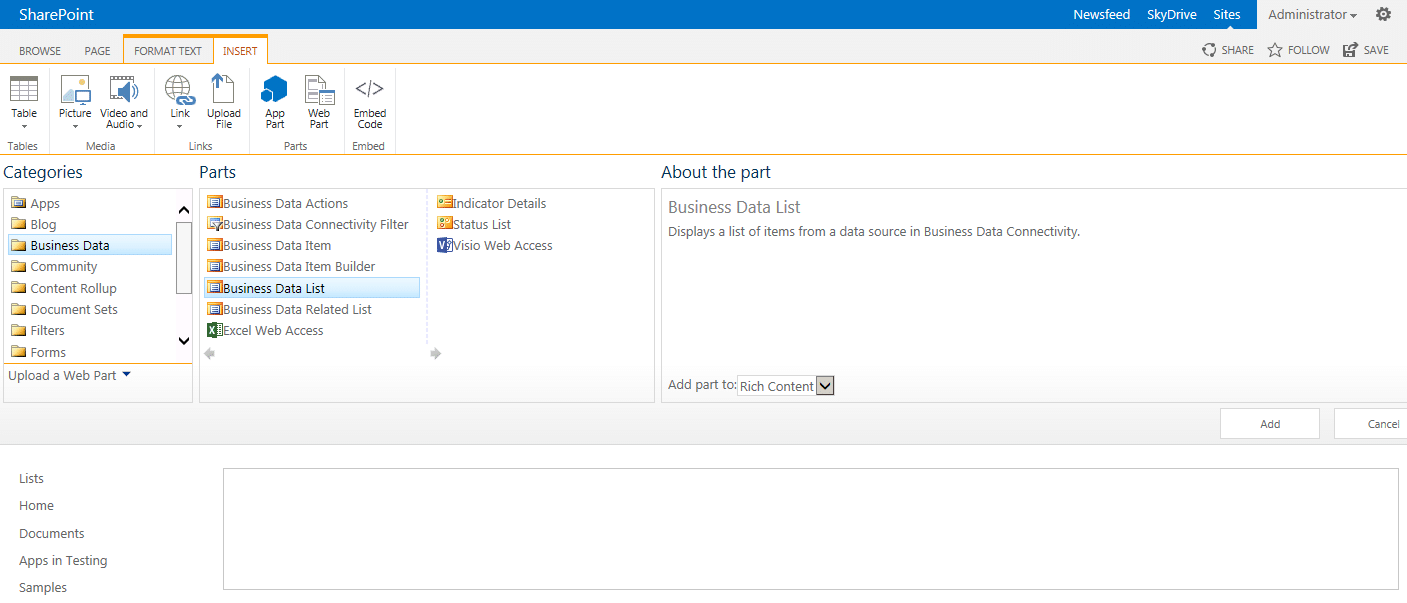Insert a Picture from ribbon
The width and height of the screenshot is (1407, 603).
coord(75,89)
